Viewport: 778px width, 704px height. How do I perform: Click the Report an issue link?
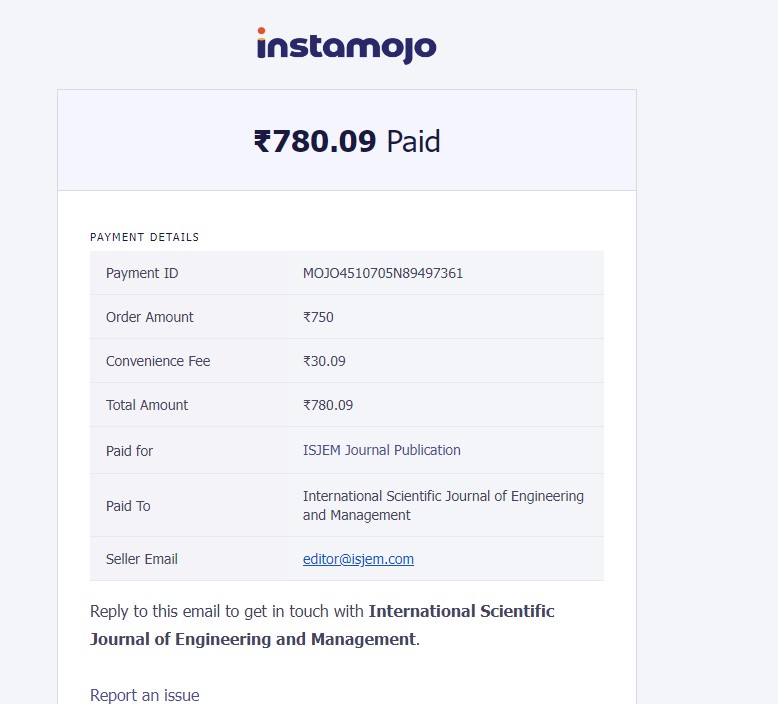coord(144,695)
